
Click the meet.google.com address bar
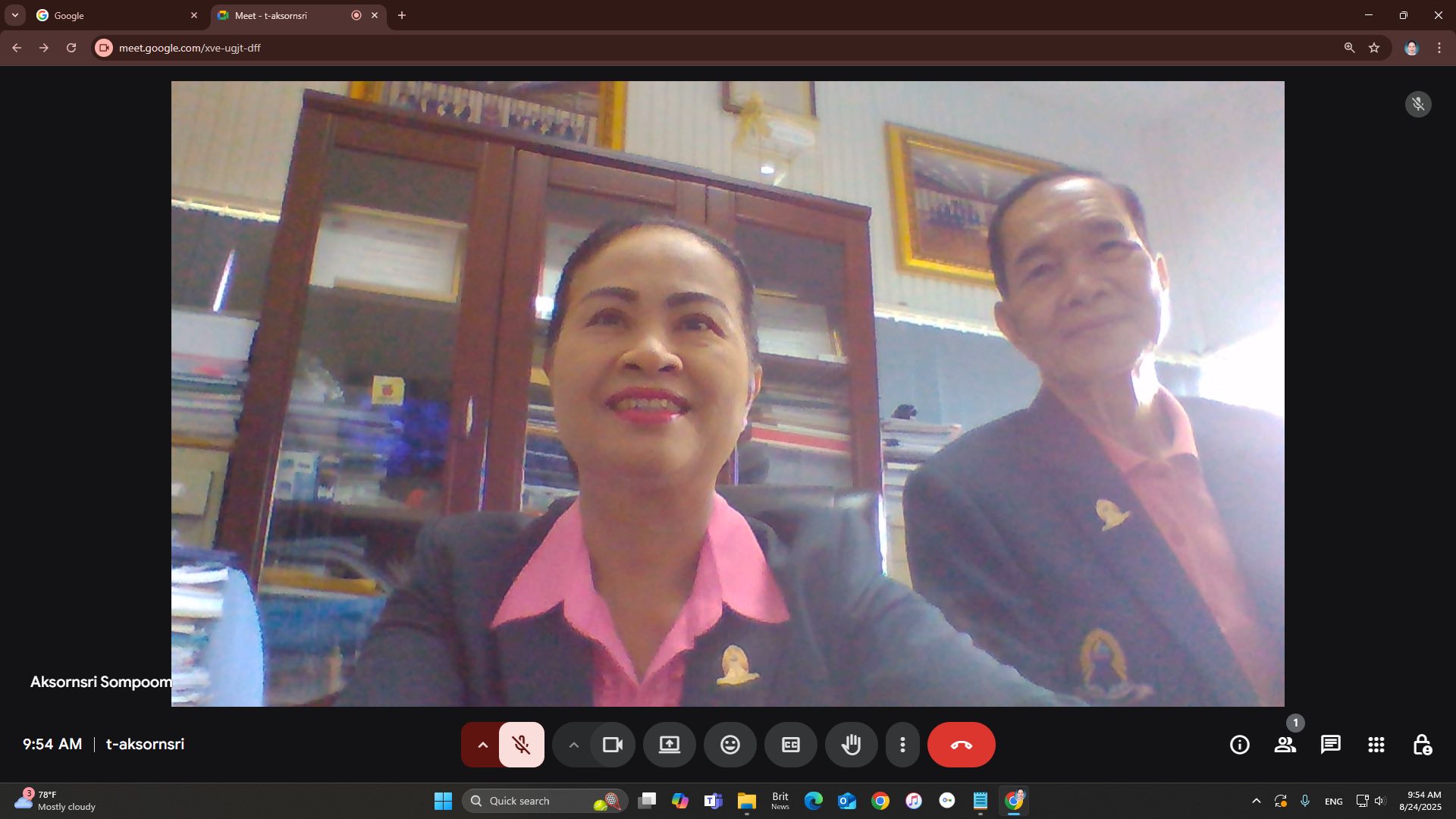pos(682,48)
